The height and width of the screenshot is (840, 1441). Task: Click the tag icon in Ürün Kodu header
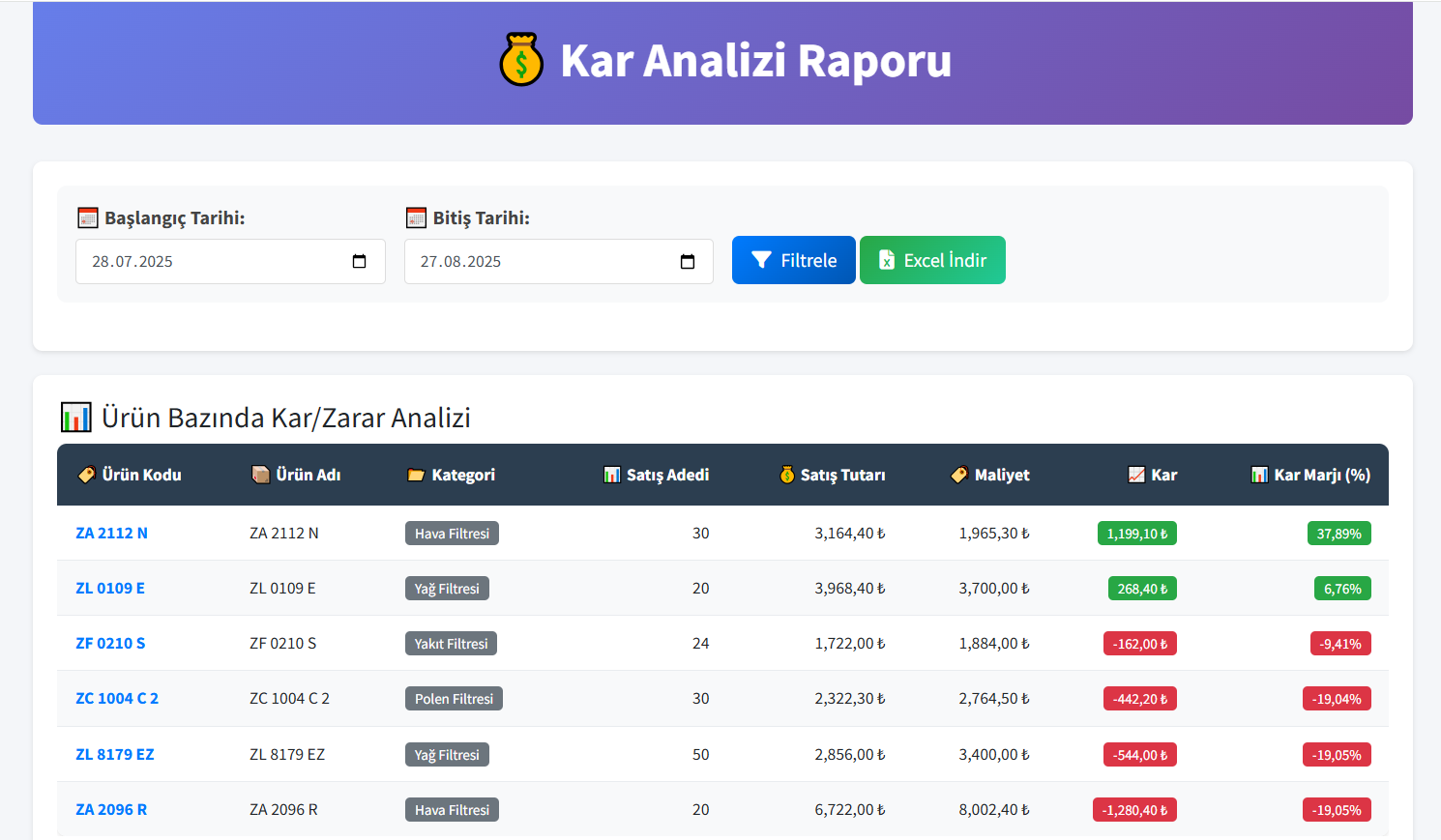[87, 475]
